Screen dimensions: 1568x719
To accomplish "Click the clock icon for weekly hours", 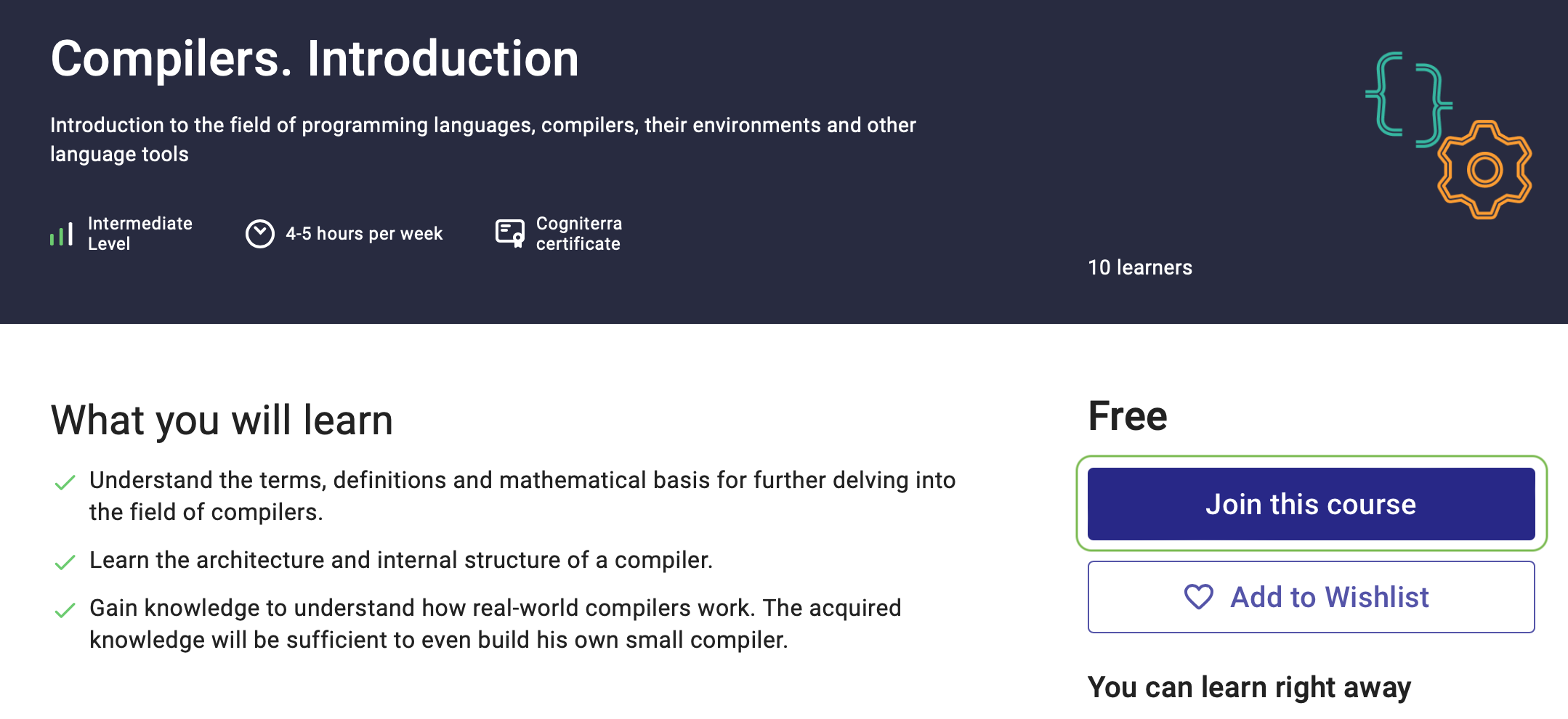I will (259, 234).
